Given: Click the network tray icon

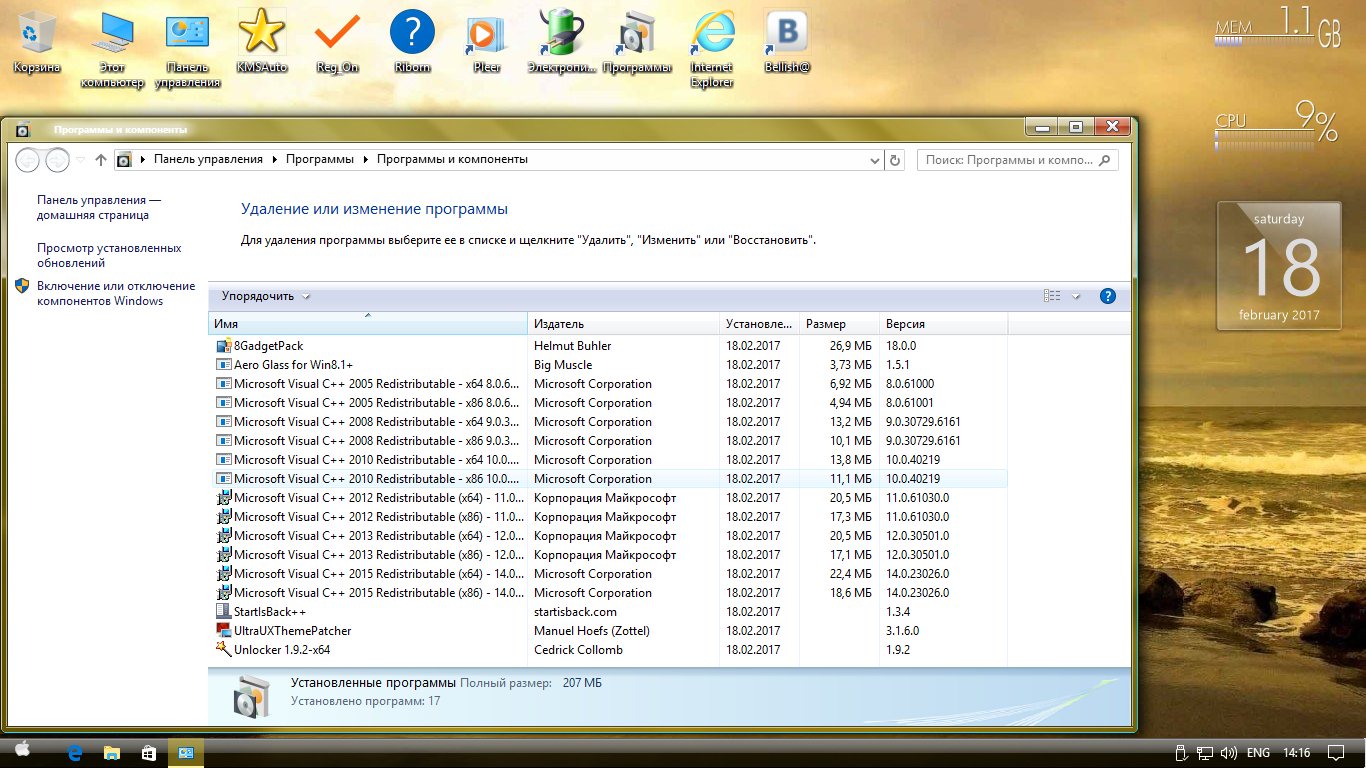Looking at the screenshot, I should point(1205,753).
